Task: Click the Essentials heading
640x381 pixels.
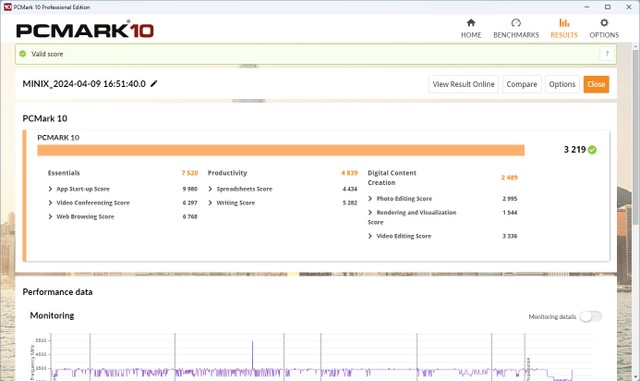Action: click(64, 173)
